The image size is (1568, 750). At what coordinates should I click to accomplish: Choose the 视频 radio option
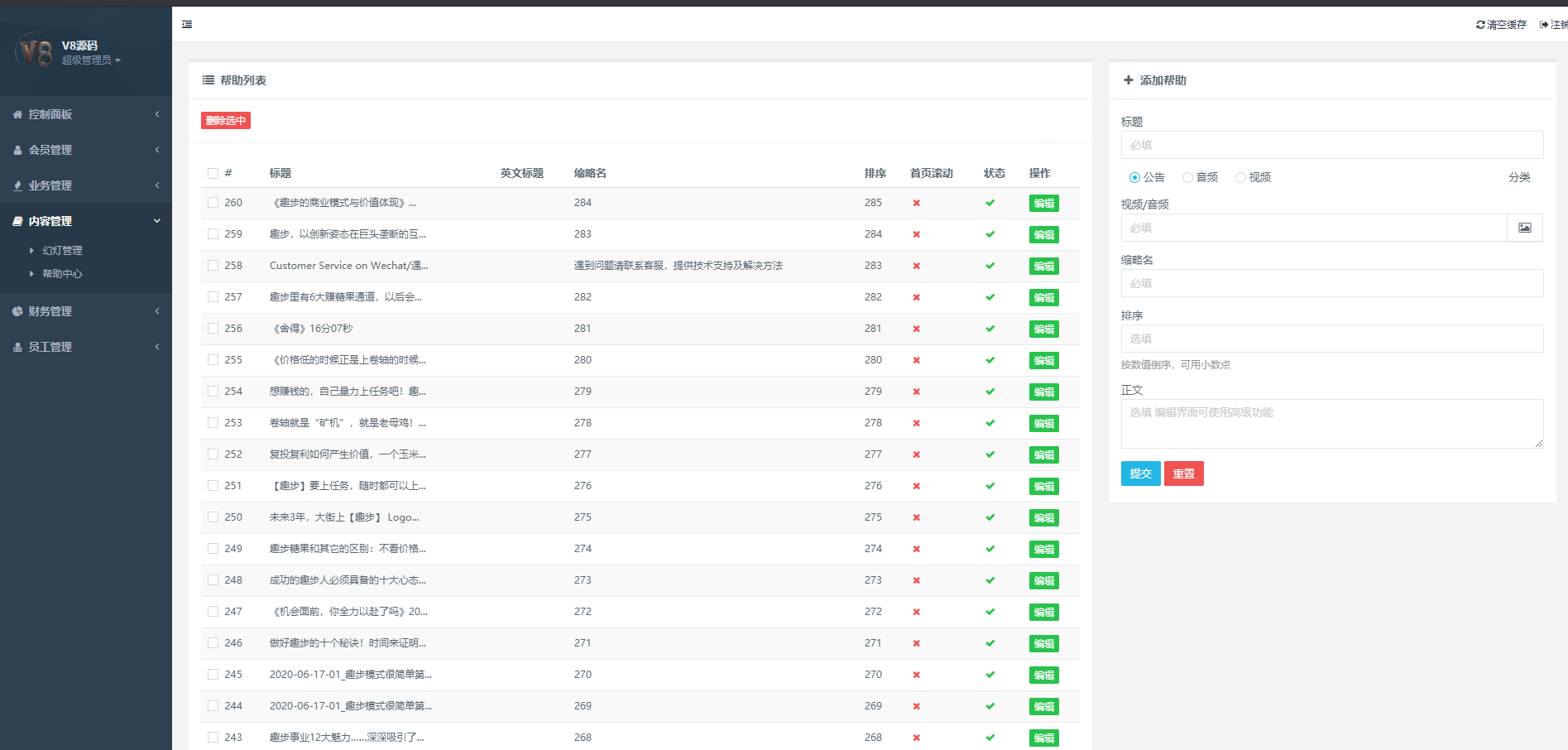tap(1240, 177)
